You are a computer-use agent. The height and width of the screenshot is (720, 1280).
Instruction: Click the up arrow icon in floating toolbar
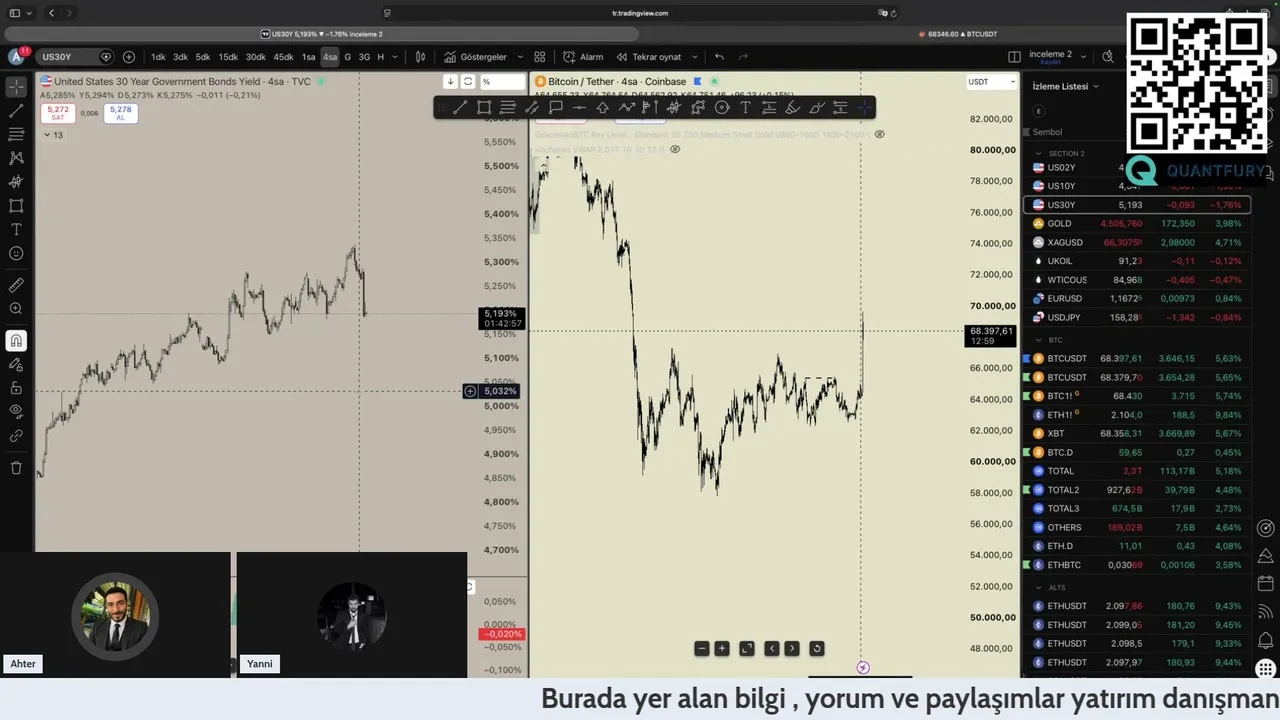tap(602, 108)
